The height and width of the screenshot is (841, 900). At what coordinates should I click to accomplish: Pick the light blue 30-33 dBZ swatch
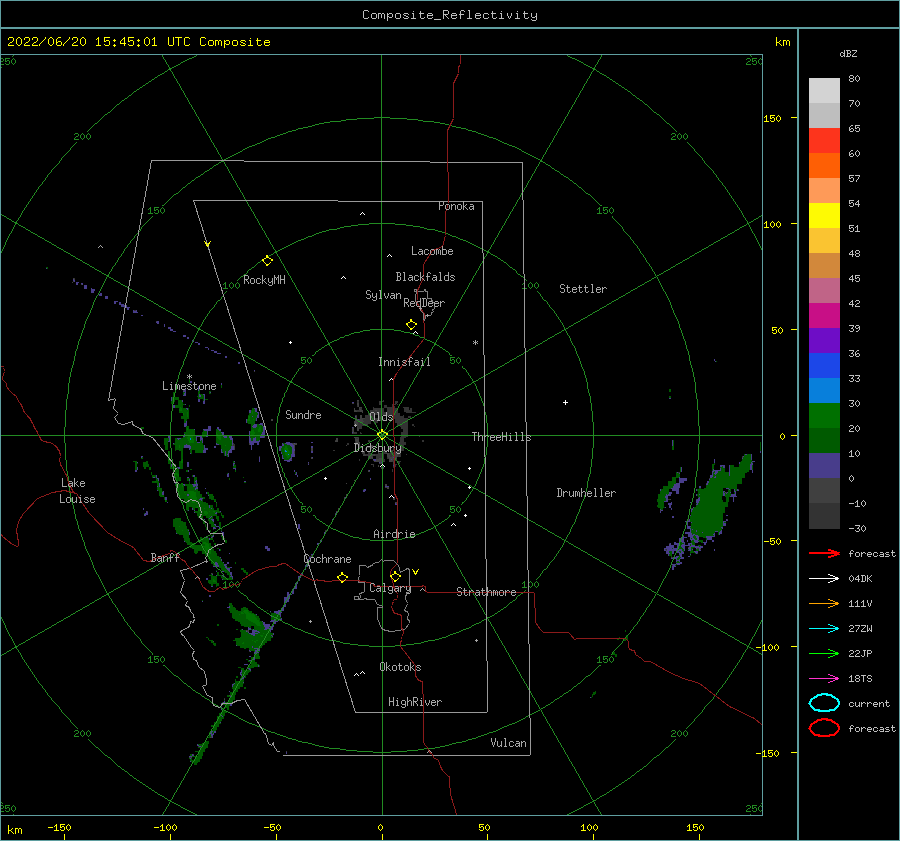[x=824, y=390]
